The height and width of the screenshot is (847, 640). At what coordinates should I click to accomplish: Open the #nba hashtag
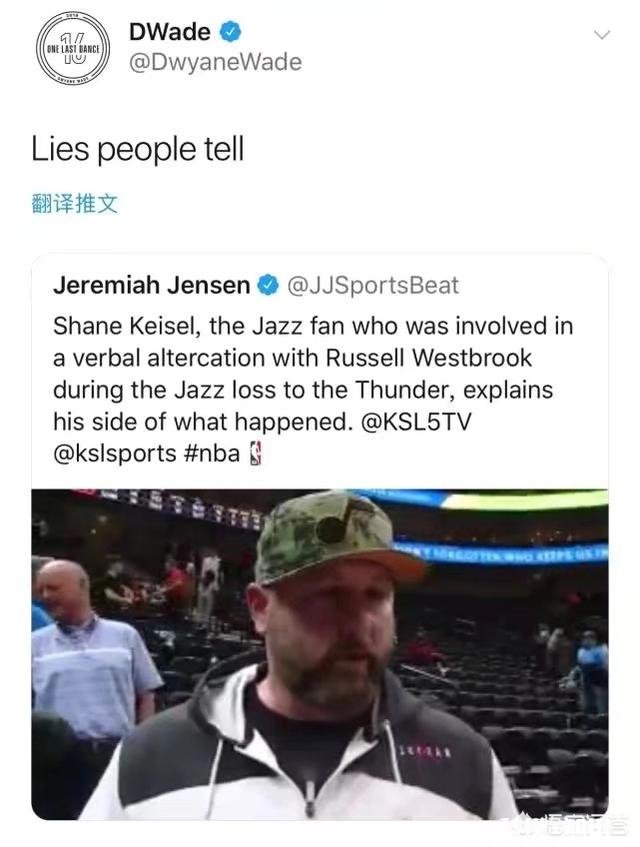212,454
